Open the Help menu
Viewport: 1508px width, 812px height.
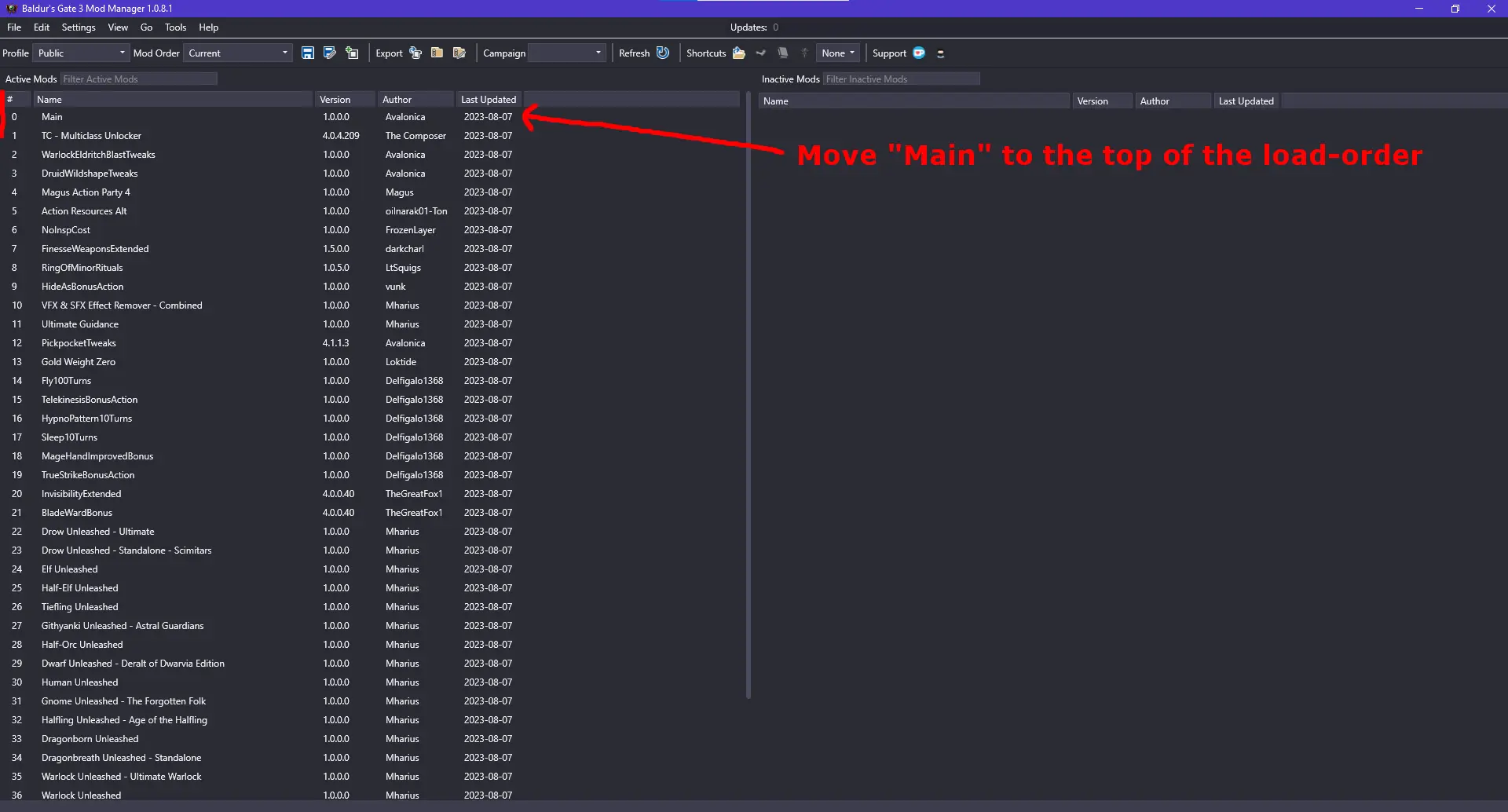click(209, 27)
